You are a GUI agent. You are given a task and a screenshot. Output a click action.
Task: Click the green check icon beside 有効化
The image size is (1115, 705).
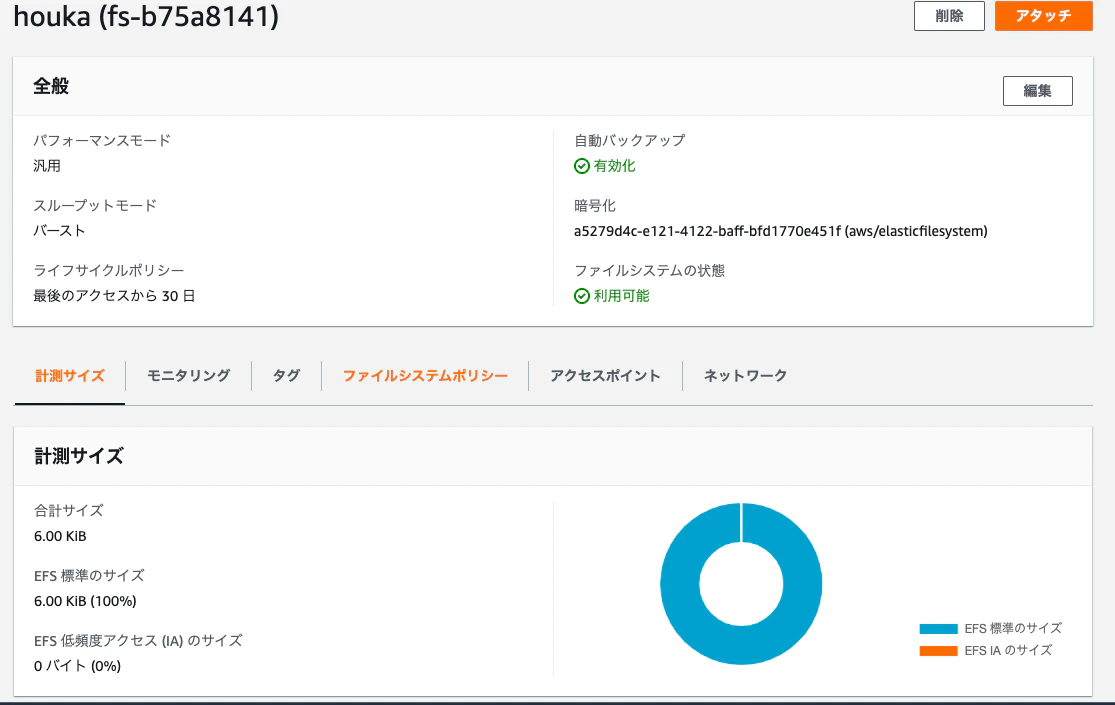point(582,166)
